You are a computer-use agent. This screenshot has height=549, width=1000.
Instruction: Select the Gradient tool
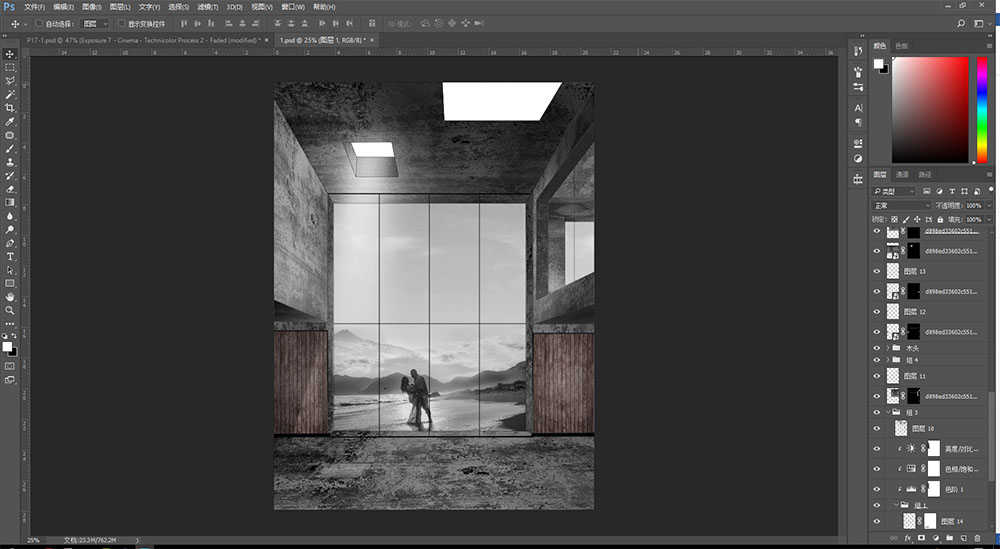click(10, 202)
